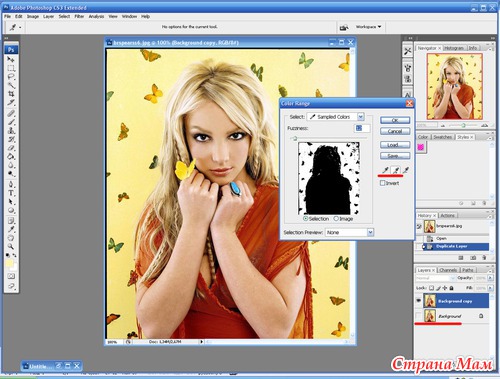This screenshot has width=500, height=379.
Task: Hide the Background copy layer
Action: click(x=419, y=301)
